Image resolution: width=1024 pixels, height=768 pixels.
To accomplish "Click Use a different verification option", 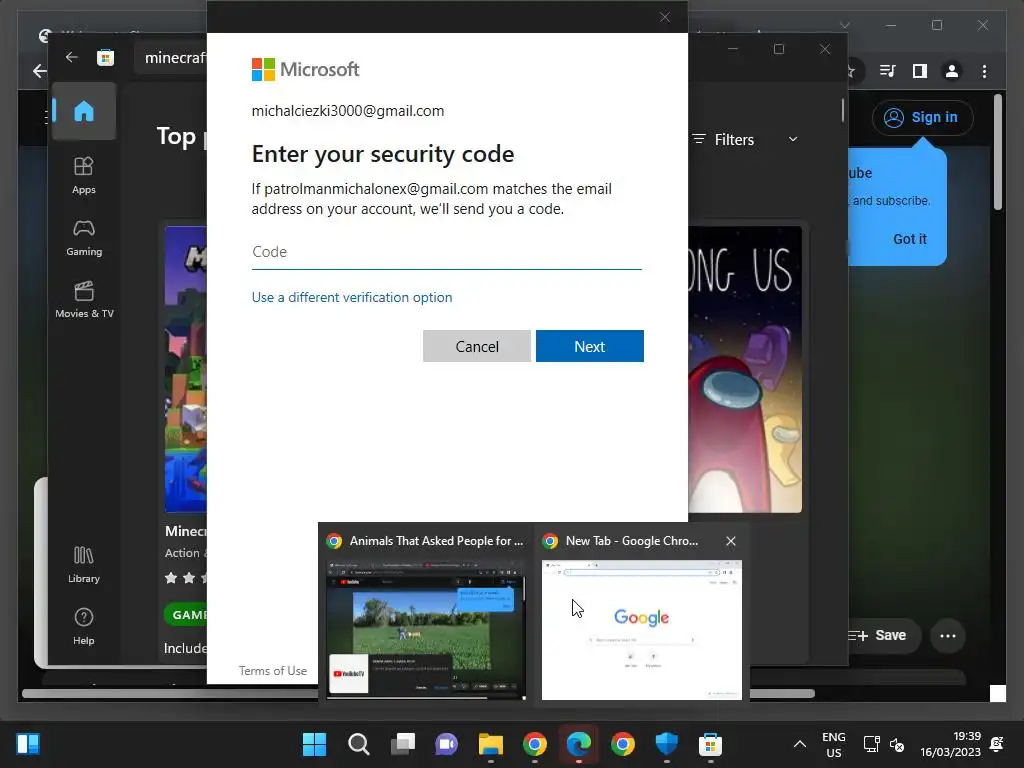I will 352,297.
